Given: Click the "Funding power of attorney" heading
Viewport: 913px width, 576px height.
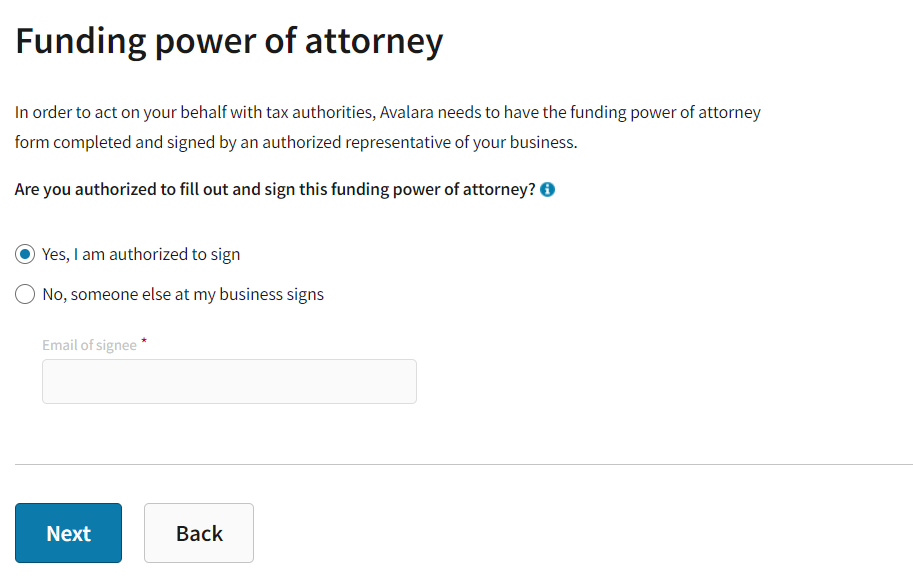Looking at the screenshot, I should [229, 41].
